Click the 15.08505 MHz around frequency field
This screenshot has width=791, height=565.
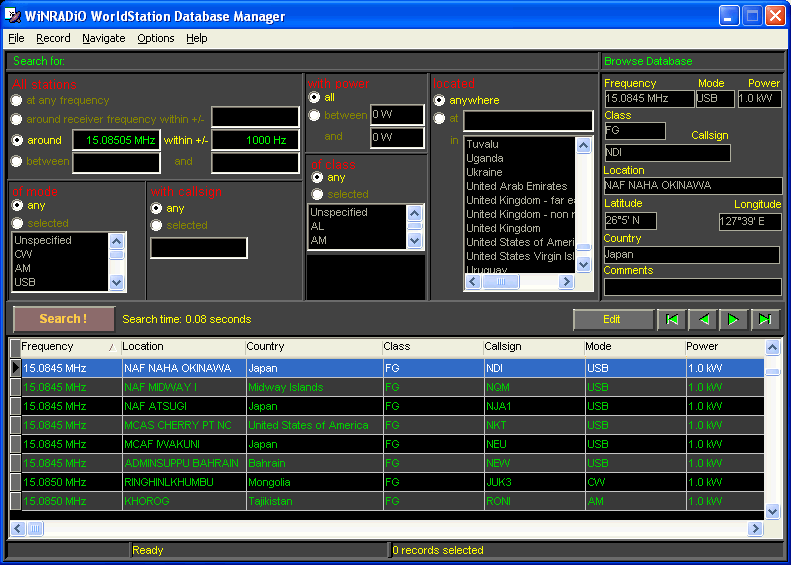coord(117,140)
